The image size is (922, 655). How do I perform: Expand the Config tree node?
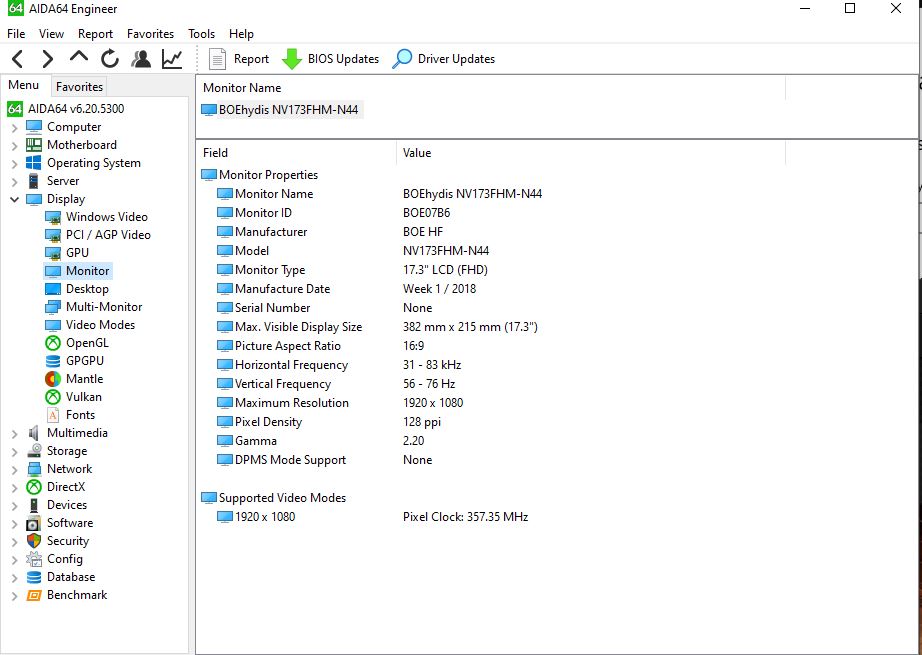15,560
